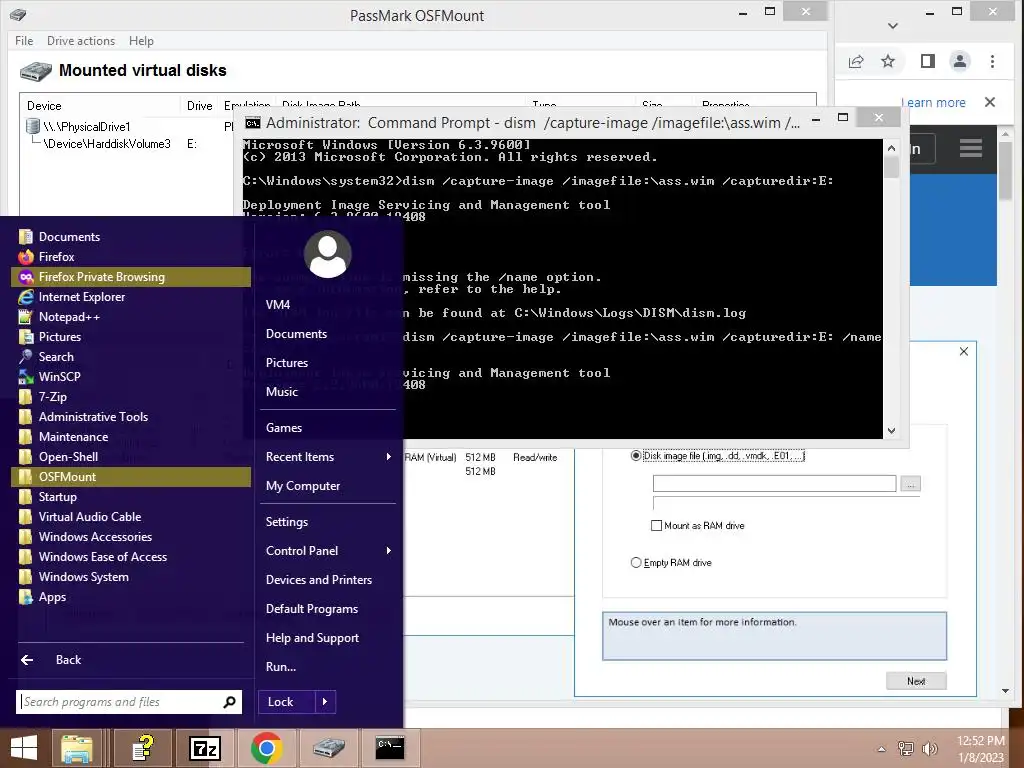Dismiss the Chrome Learn more banner
The image size is (1024, 768).
[x=990, y=103]
